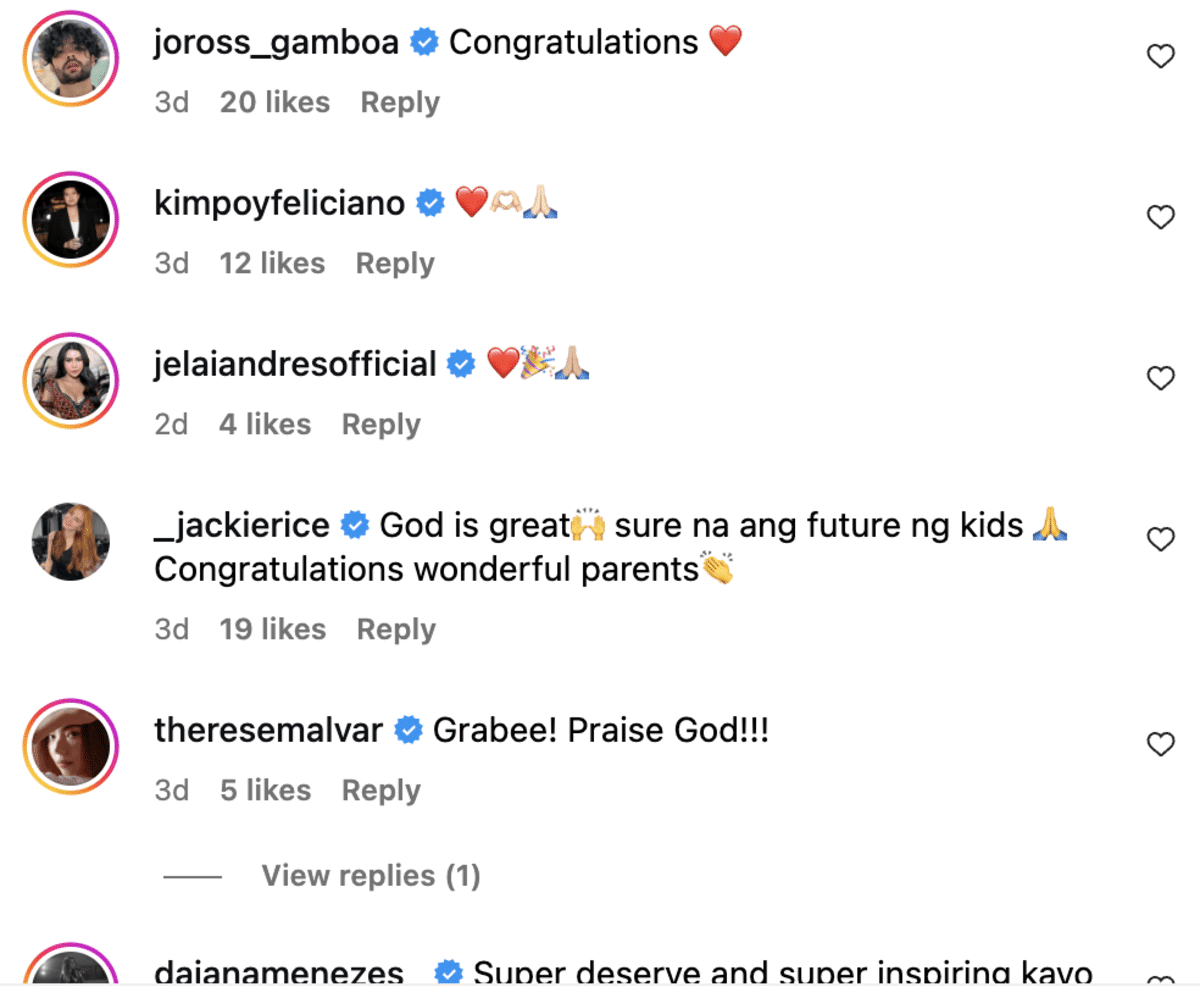This screenshot has height=987, width=1200.
Task: Open theresemalvar's avatar story
Action: (70, 746)
